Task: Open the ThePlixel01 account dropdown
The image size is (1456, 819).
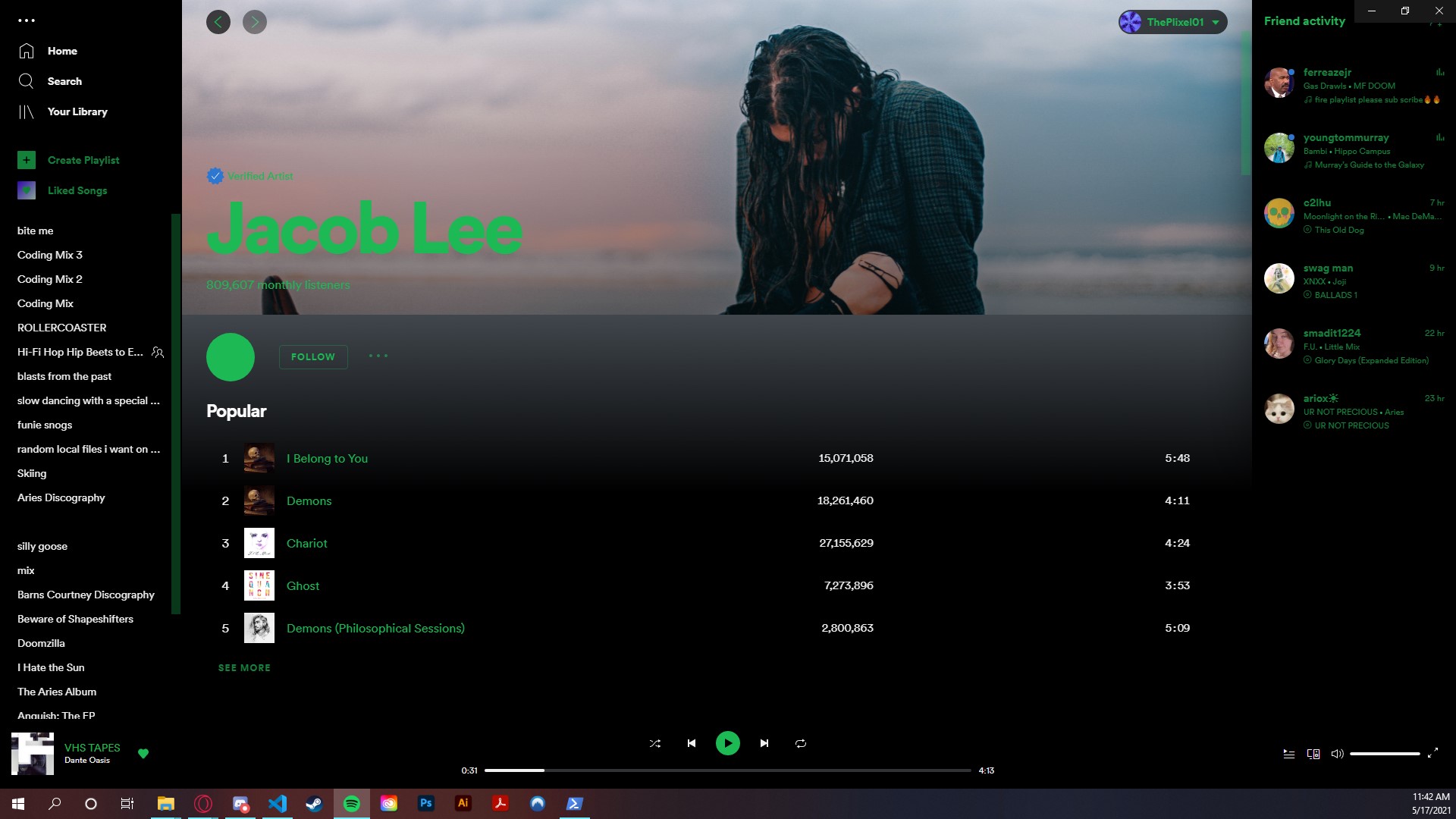Action: point(1172,22)
